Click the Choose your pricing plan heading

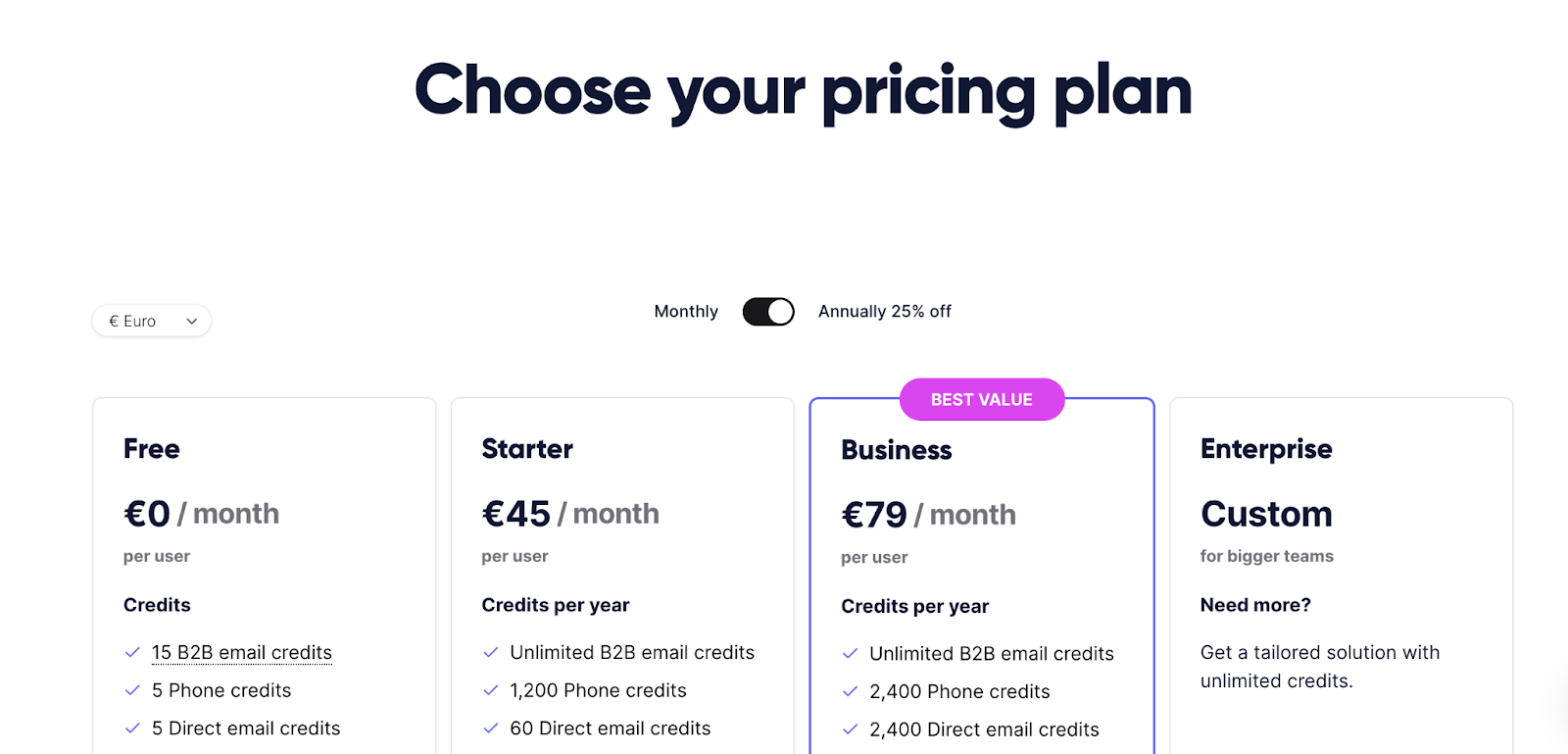(x=803, y=91)
